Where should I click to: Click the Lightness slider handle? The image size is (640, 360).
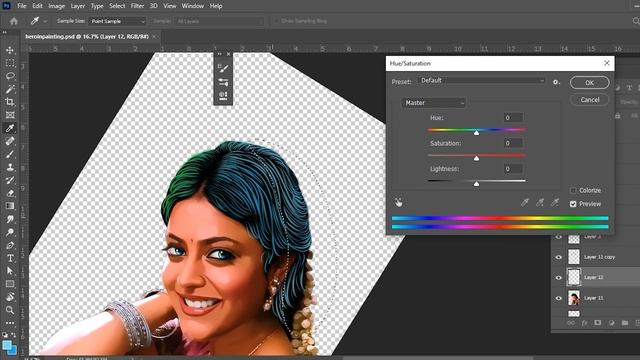pos(476,184)
